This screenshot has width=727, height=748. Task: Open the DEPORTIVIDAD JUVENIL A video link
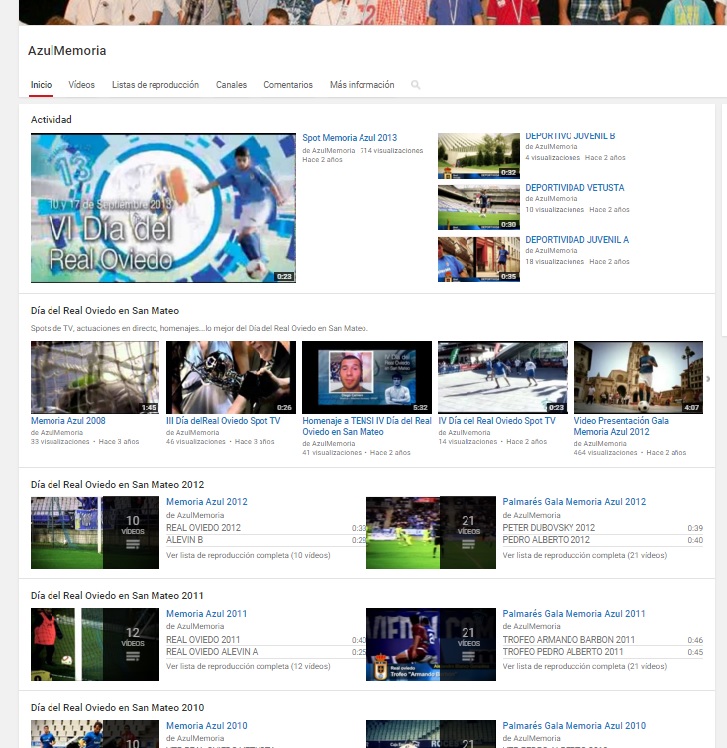pos(577,240)
